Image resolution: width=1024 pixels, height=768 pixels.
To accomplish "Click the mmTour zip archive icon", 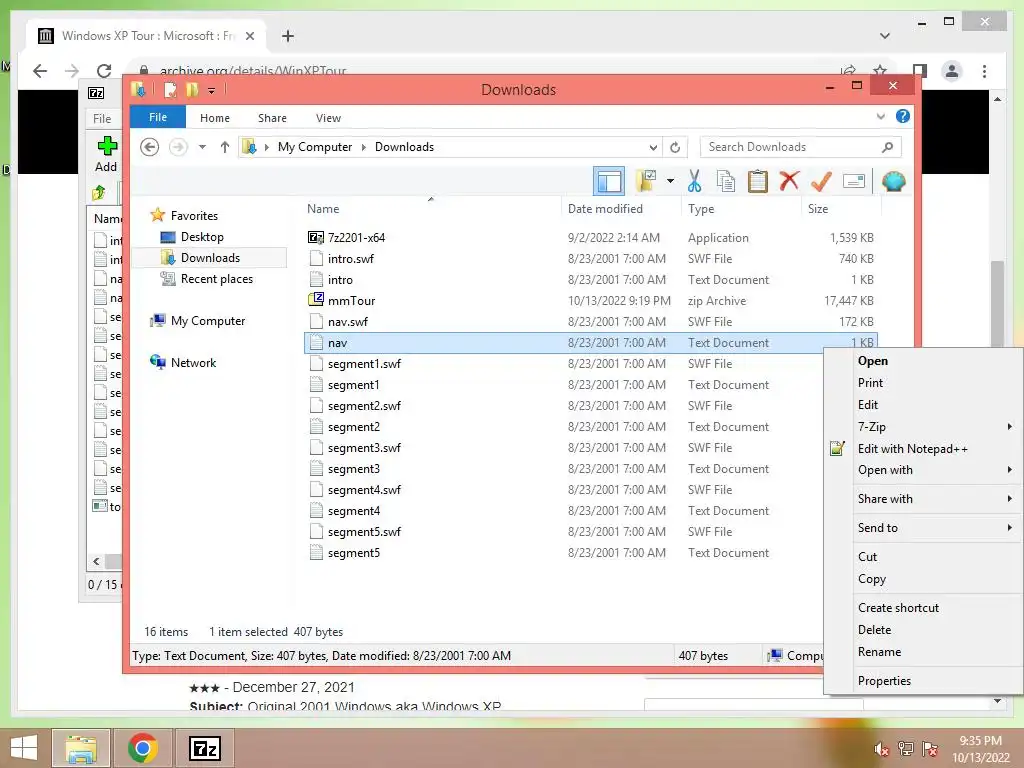I will tap(316, 300).
